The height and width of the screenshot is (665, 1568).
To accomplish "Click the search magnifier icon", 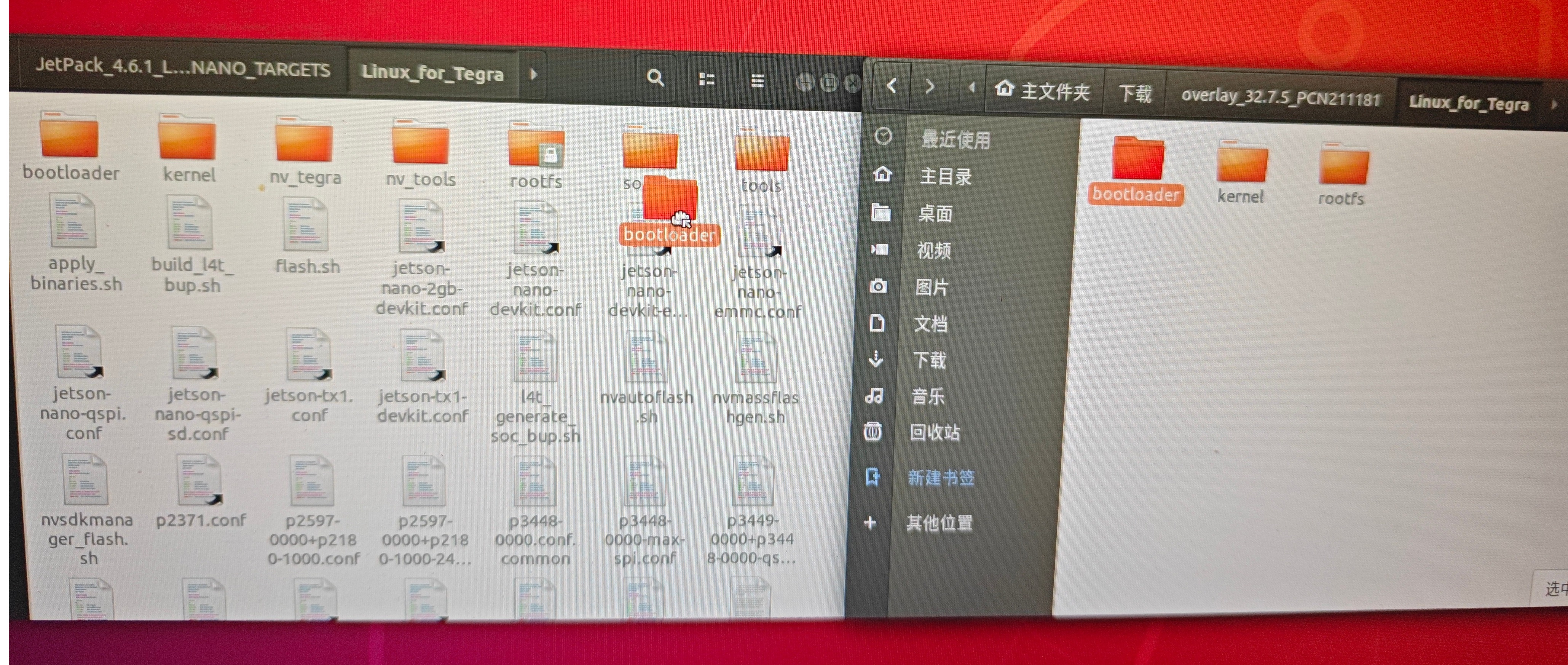I will pyautogui.click(x=655, y=78).
